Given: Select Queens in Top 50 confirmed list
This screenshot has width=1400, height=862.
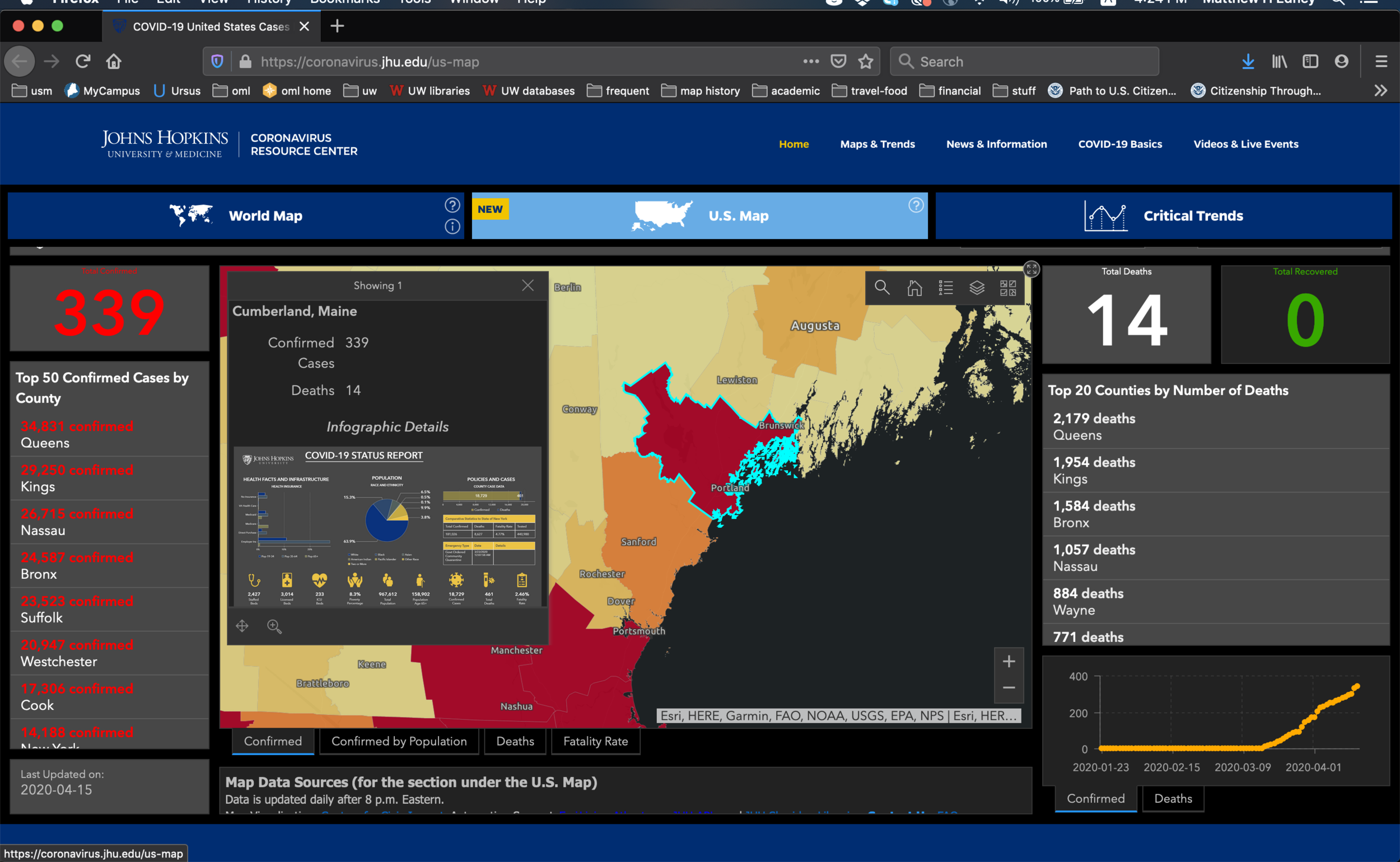Looking at the screenshot, I should (110, 434).
